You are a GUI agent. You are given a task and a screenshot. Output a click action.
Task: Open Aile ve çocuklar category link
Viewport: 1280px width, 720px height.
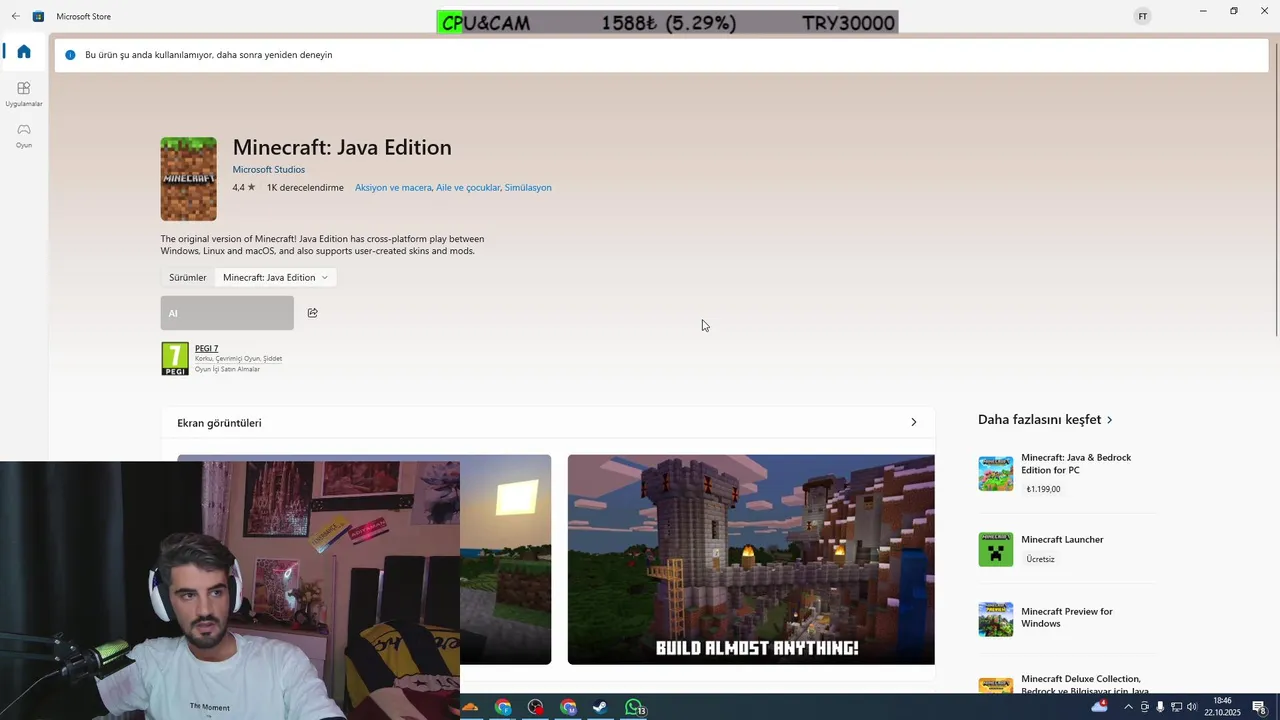point(468,187)
